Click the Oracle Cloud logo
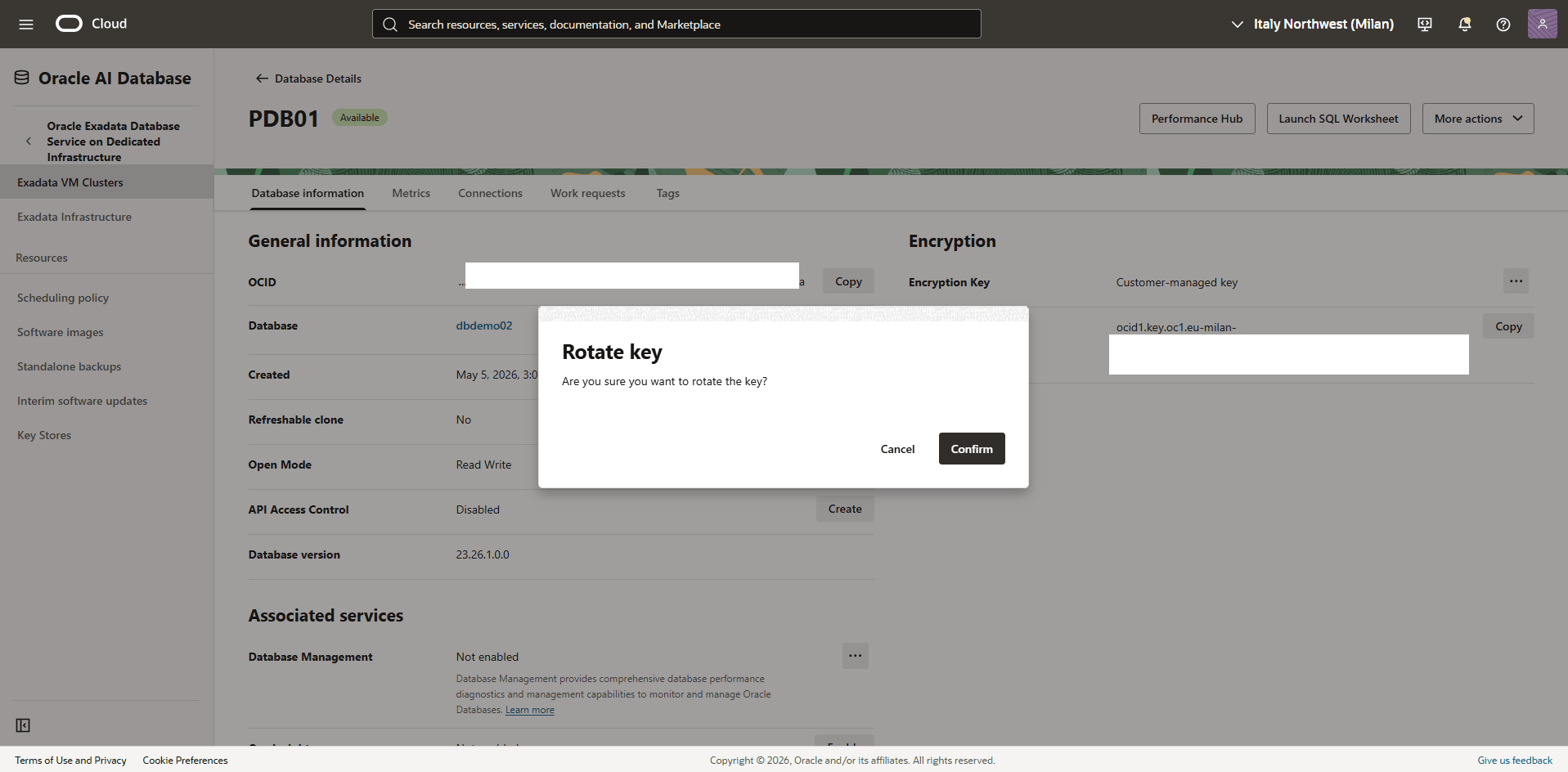 click(91, 24)
